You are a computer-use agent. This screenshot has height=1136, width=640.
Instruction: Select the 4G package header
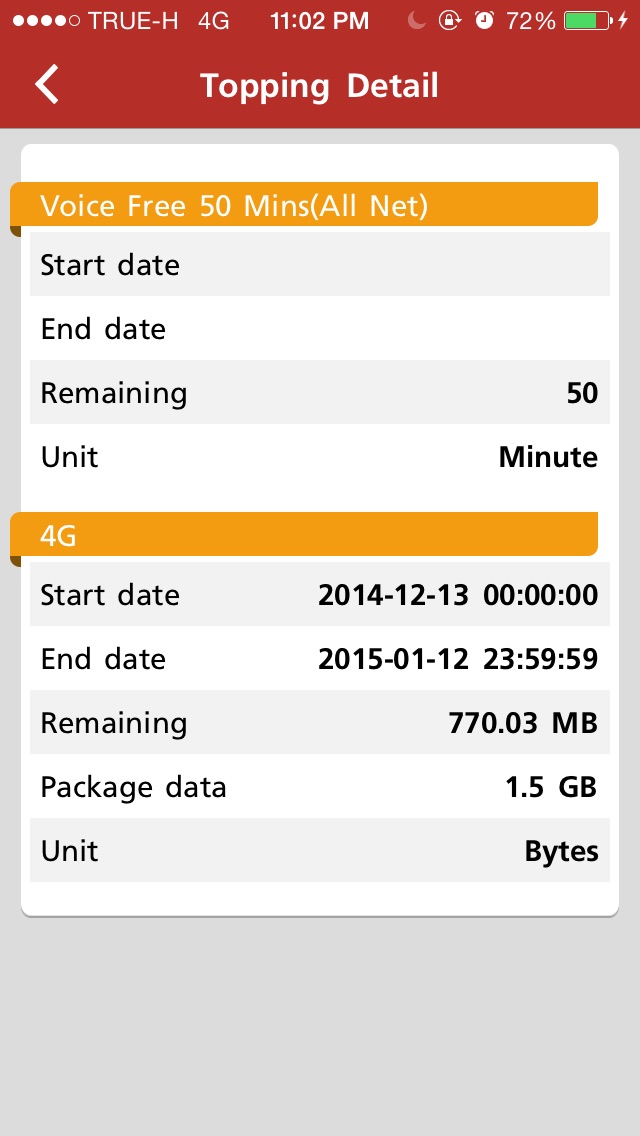[304, 536]
